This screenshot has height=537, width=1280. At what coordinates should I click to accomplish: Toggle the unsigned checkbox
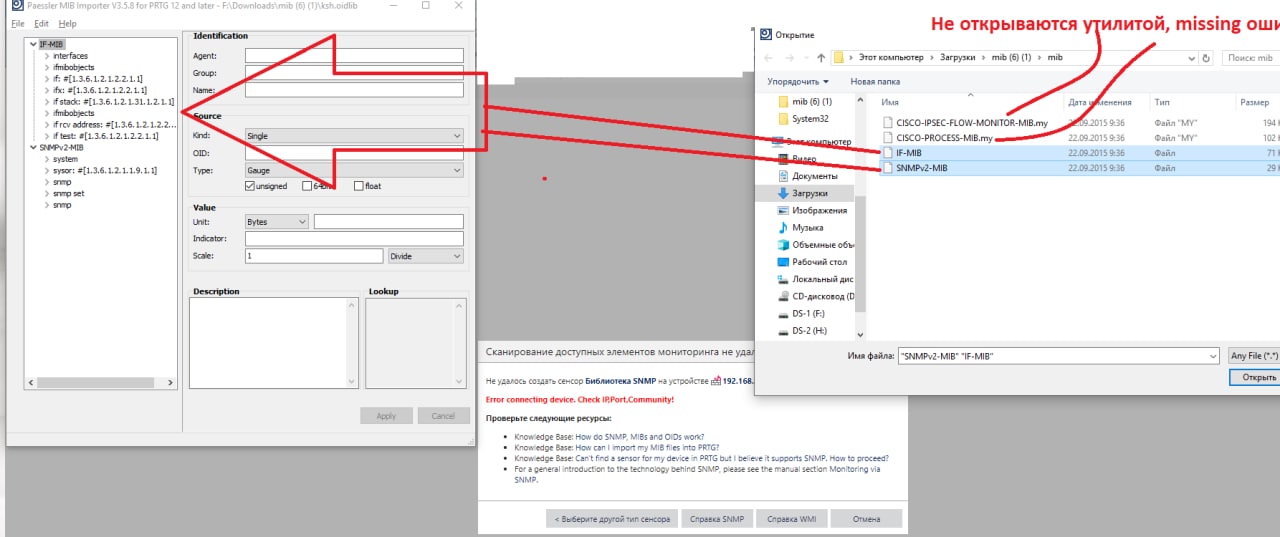coord(250,186)
